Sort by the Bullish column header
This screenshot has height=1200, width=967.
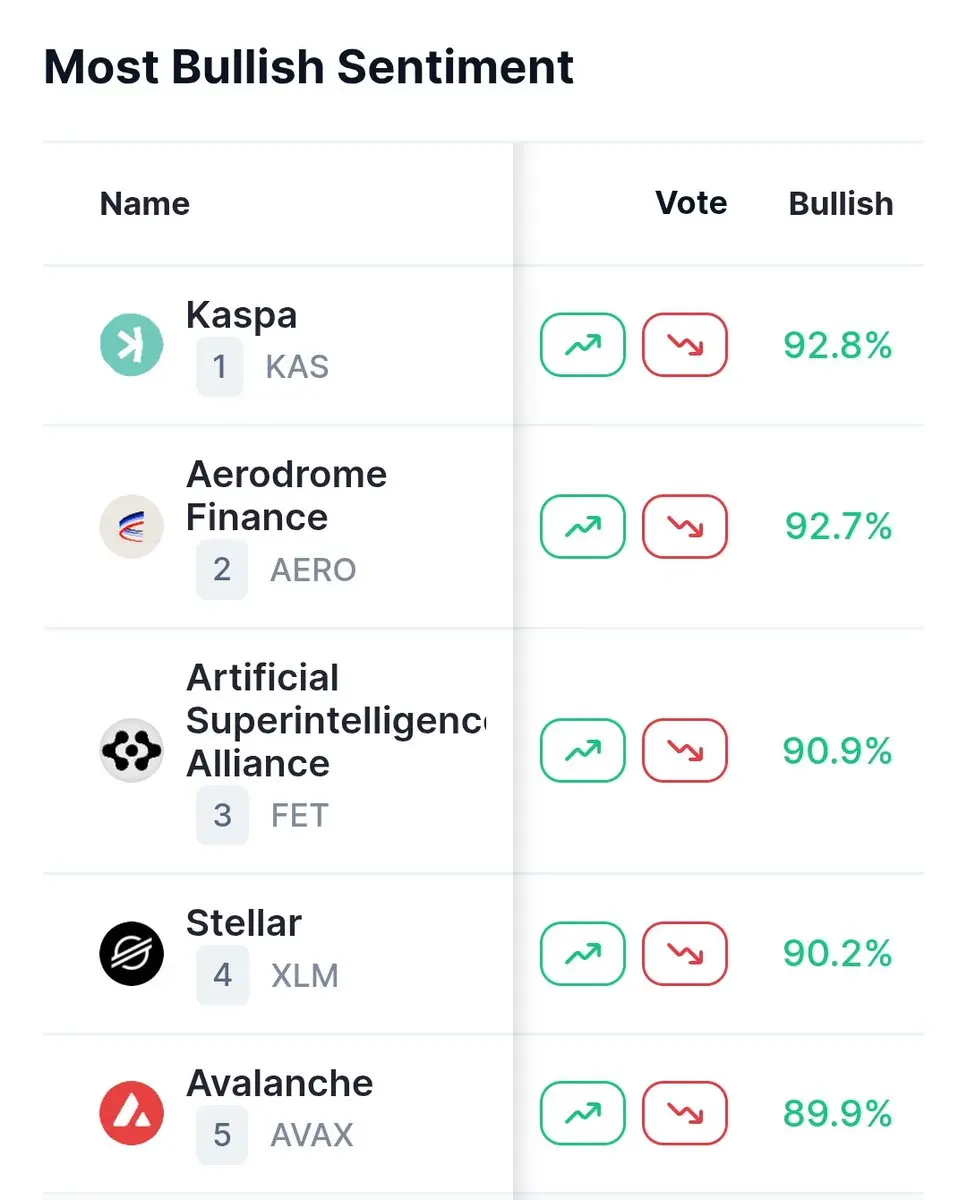pyautogui.click(x=841, y=204)
